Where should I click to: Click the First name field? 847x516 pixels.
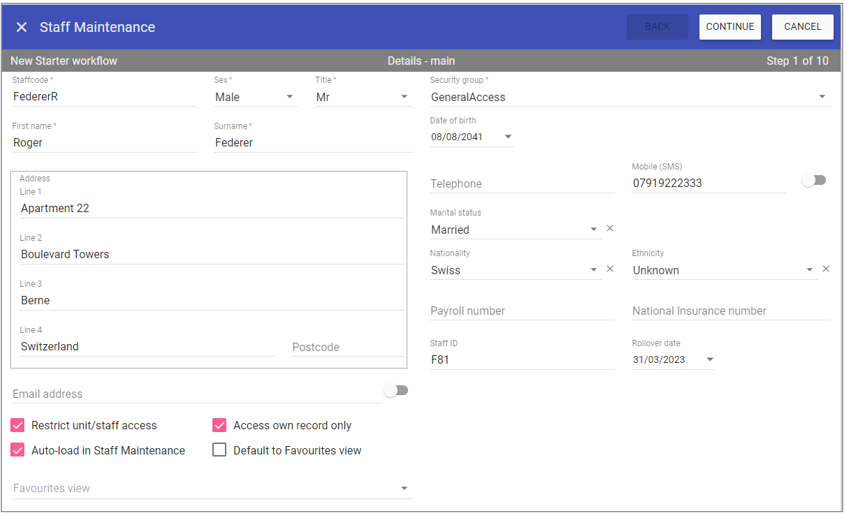coord(104,143)
